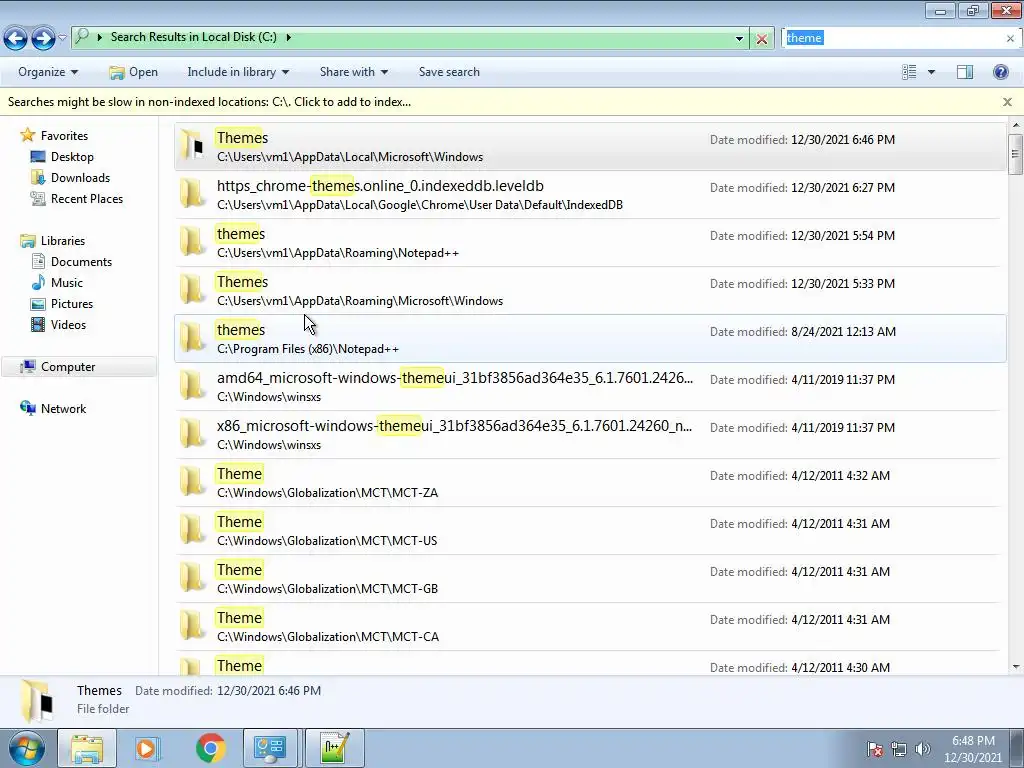Select the https_chrome-themes.online_0.indexeddb.leveldb folder
Viewport: 1024px width, 768px height.
click(x=590, y=195)
